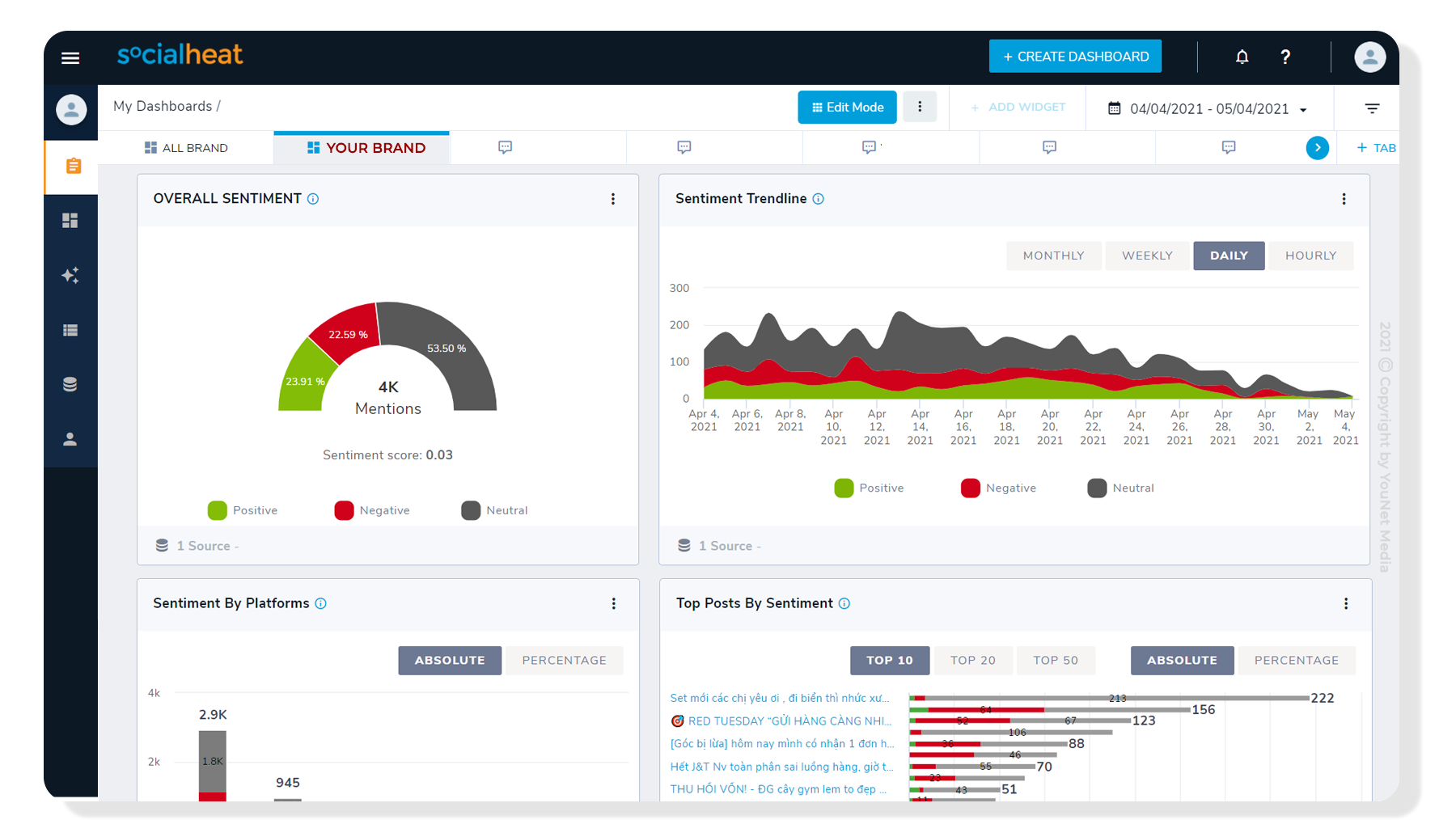
Task: Click '1 Source' in Overall Sentiment footer
Action: click(x=203, y=546)
